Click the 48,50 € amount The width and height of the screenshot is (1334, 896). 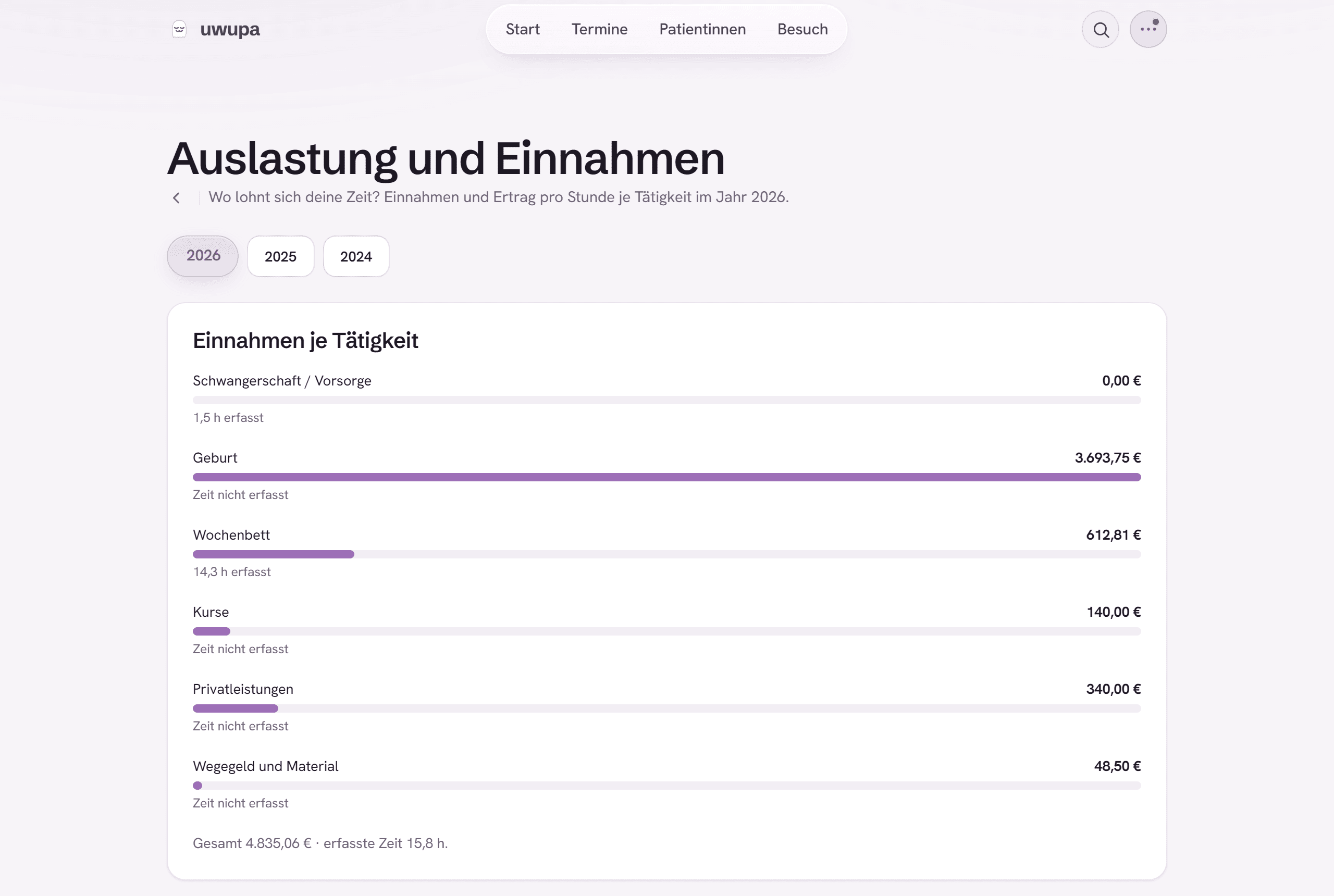pos(1117,766)
